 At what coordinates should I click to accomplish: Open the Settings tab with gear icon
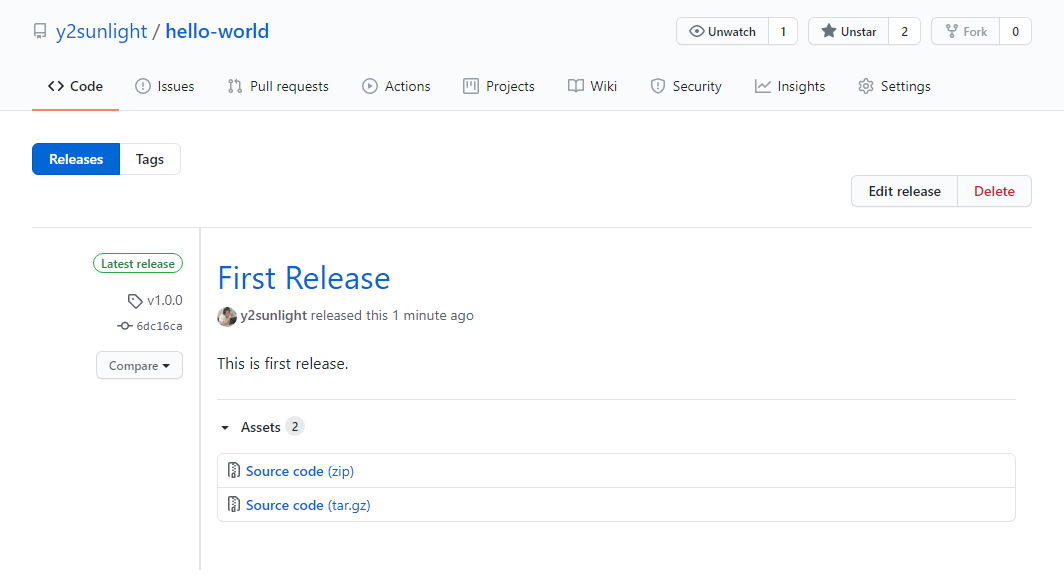pyautogui.click(x=894, y=87)
